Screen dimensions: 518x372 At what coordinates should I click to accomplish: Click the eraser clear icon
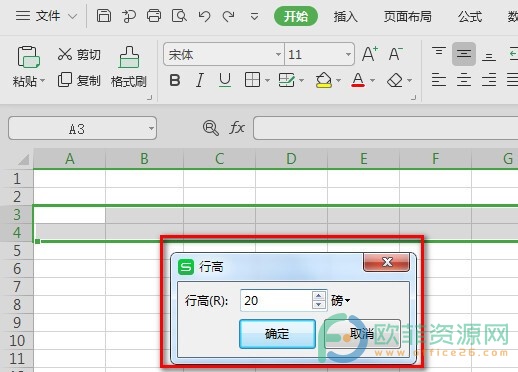click(395, 80)
